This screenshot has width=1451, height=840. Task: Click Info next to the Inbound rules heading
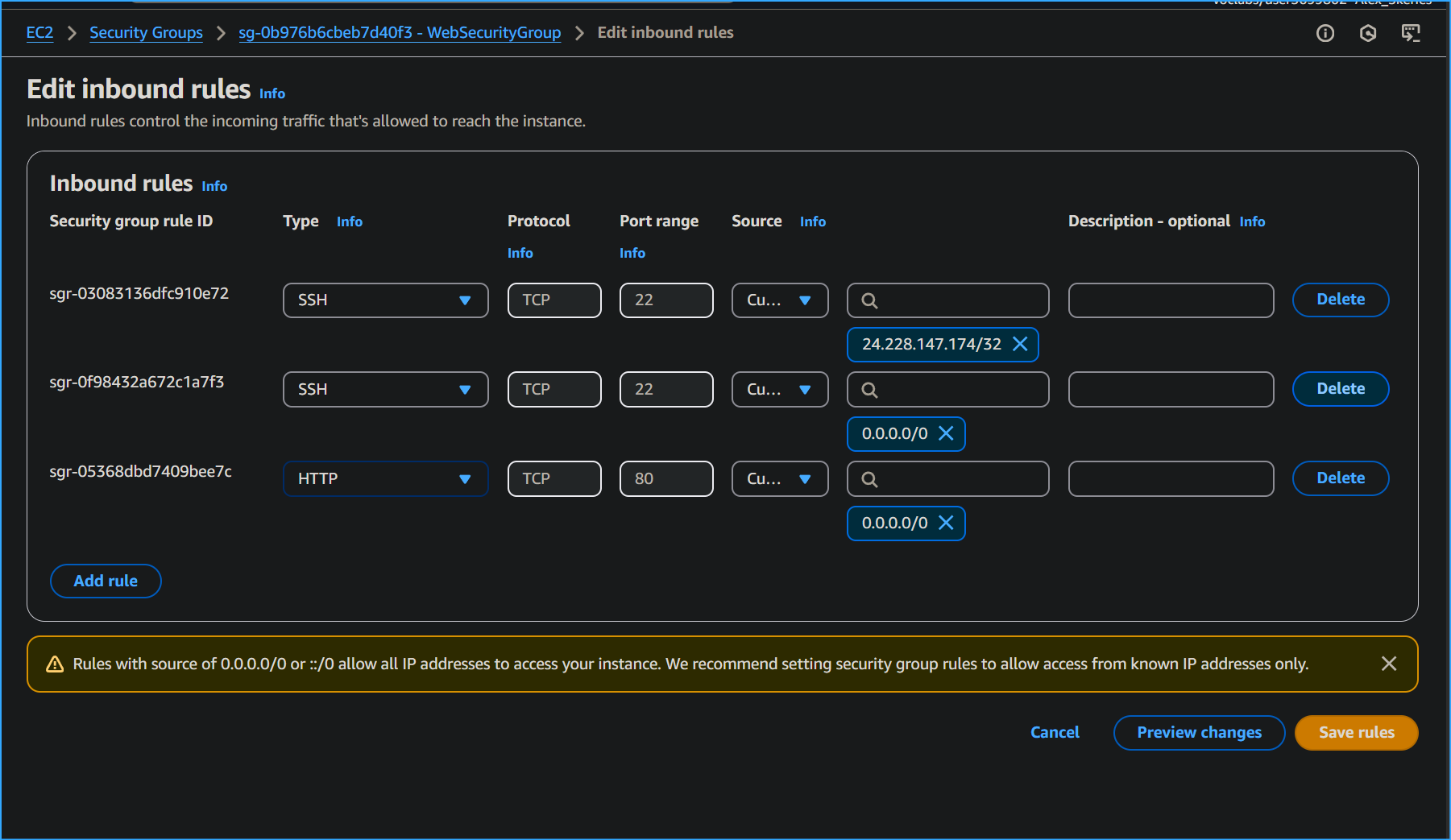[x=214, y=185]
